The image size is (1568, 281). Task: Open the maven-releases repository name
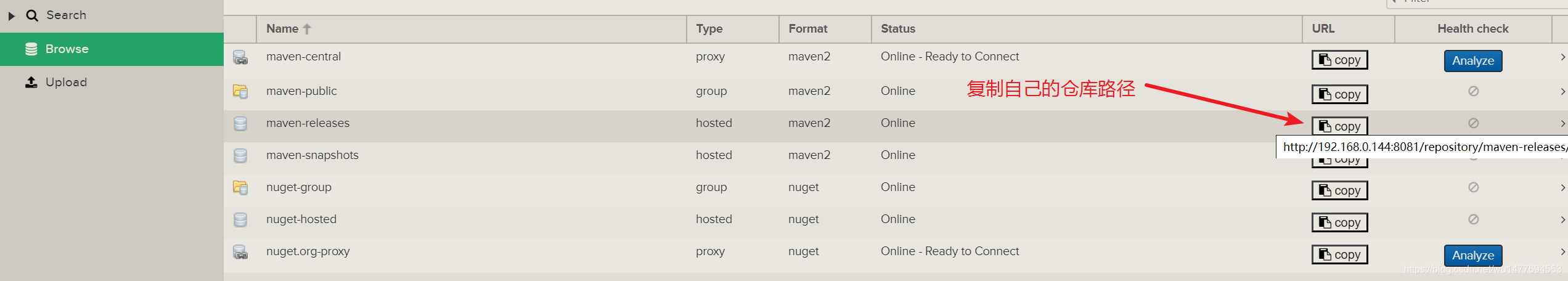(x=308, y=123)
